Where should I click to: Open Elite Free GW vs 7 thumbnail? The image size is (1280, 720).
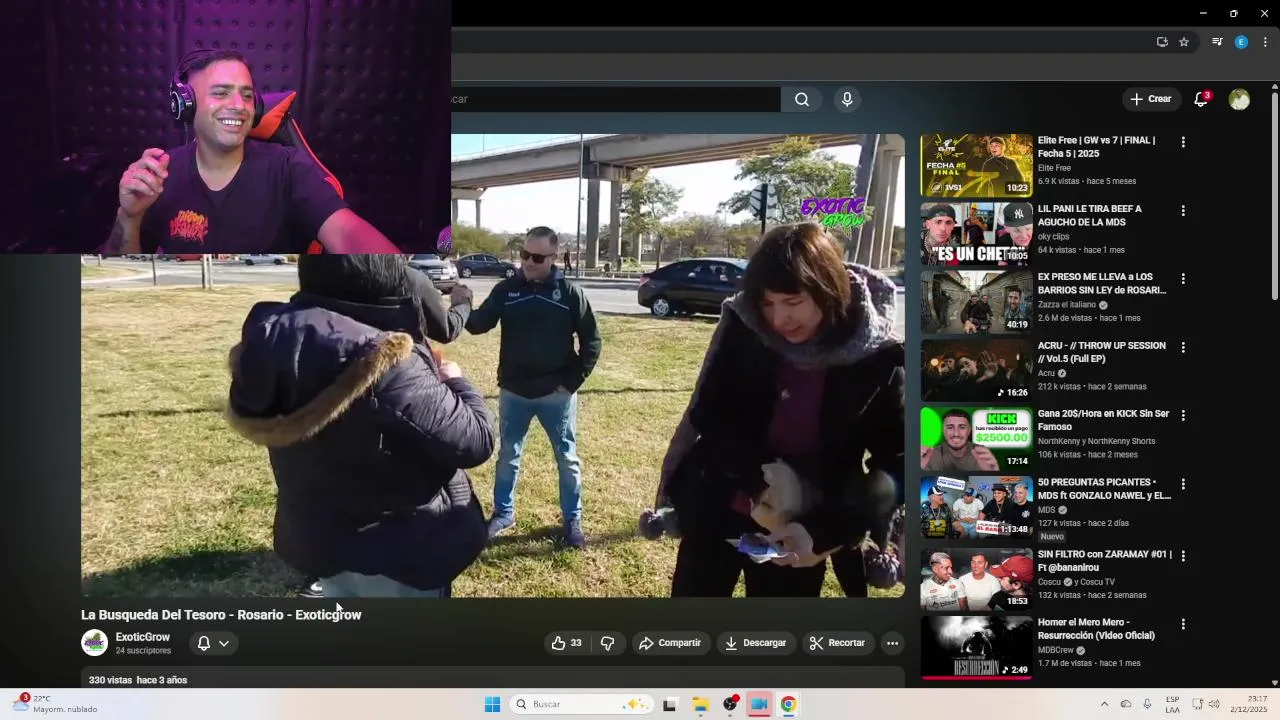coord(976,165)
